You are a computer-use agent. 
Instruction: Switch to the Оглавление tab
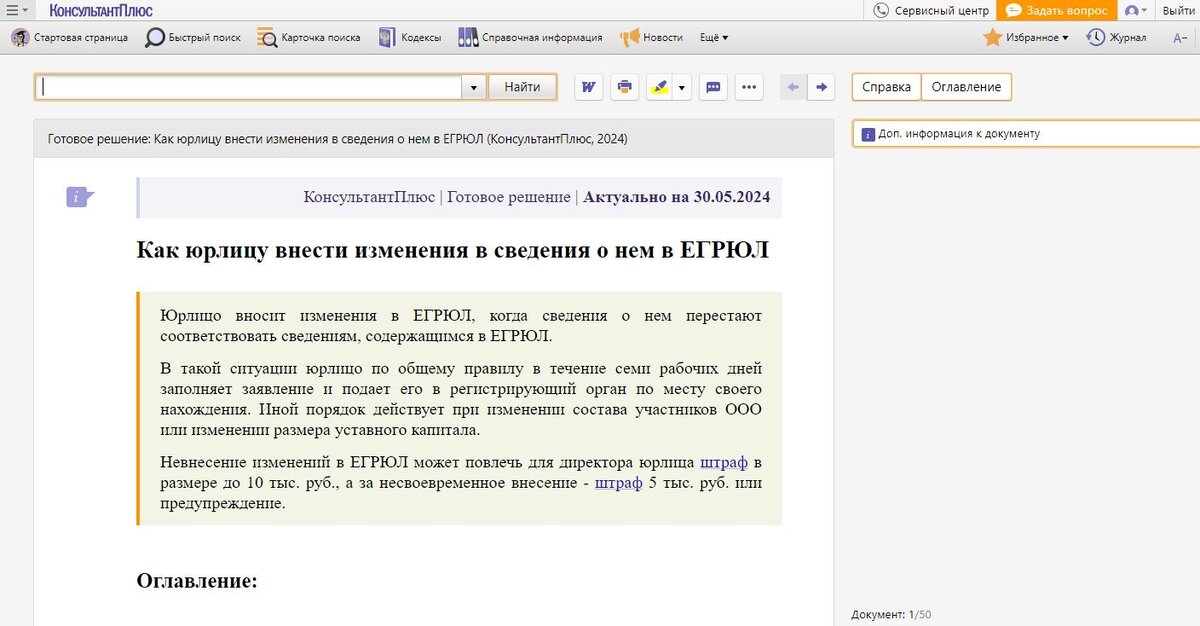pos(966,87)
